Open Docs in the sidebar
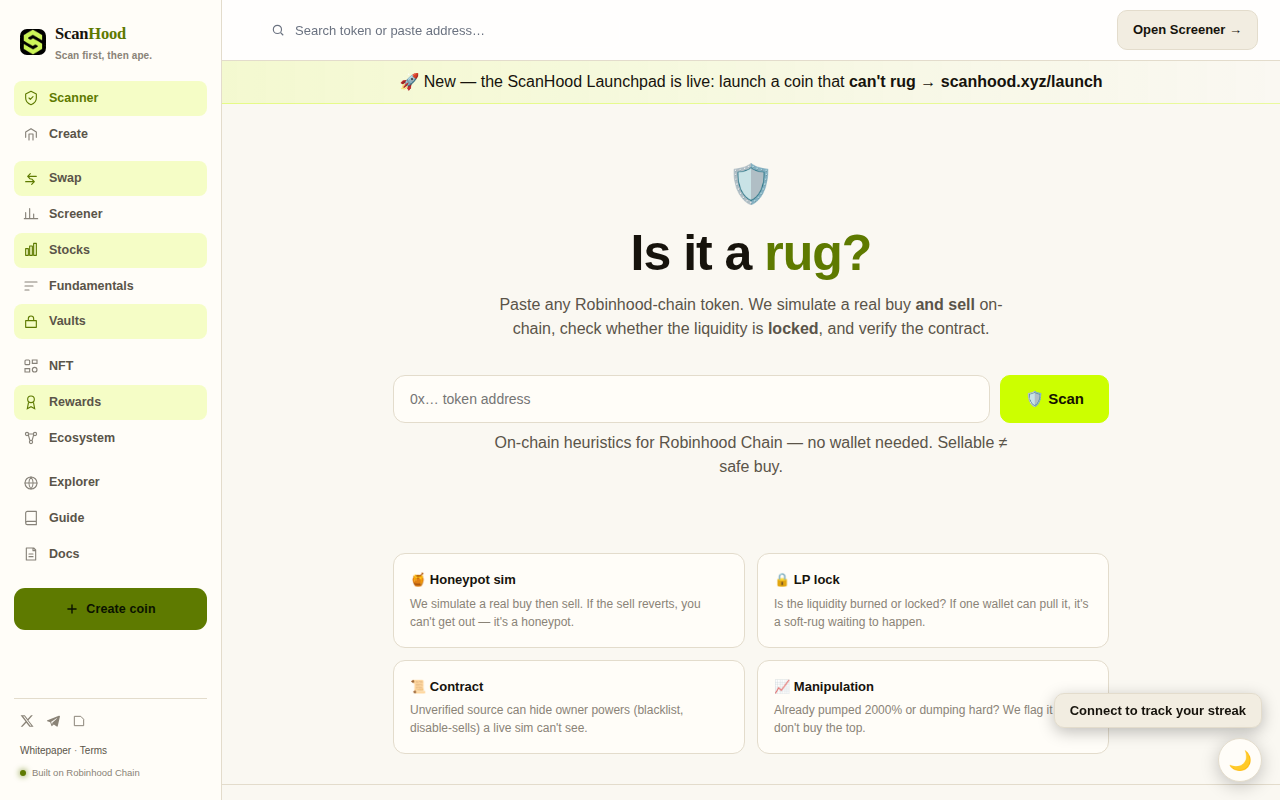This screenshot has width=1280, height=800. 110,554
